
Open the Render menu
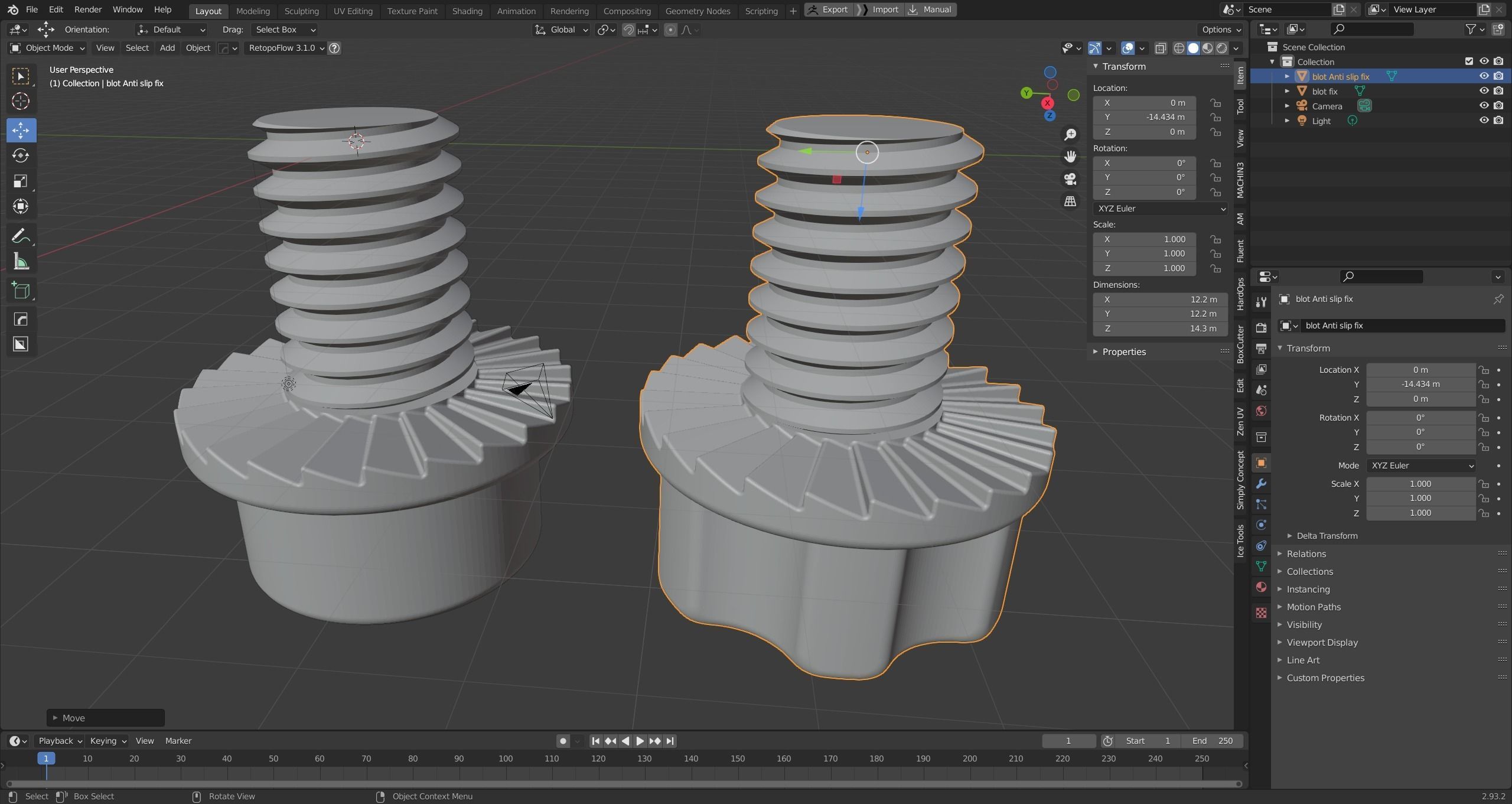[x=87, y=9]
